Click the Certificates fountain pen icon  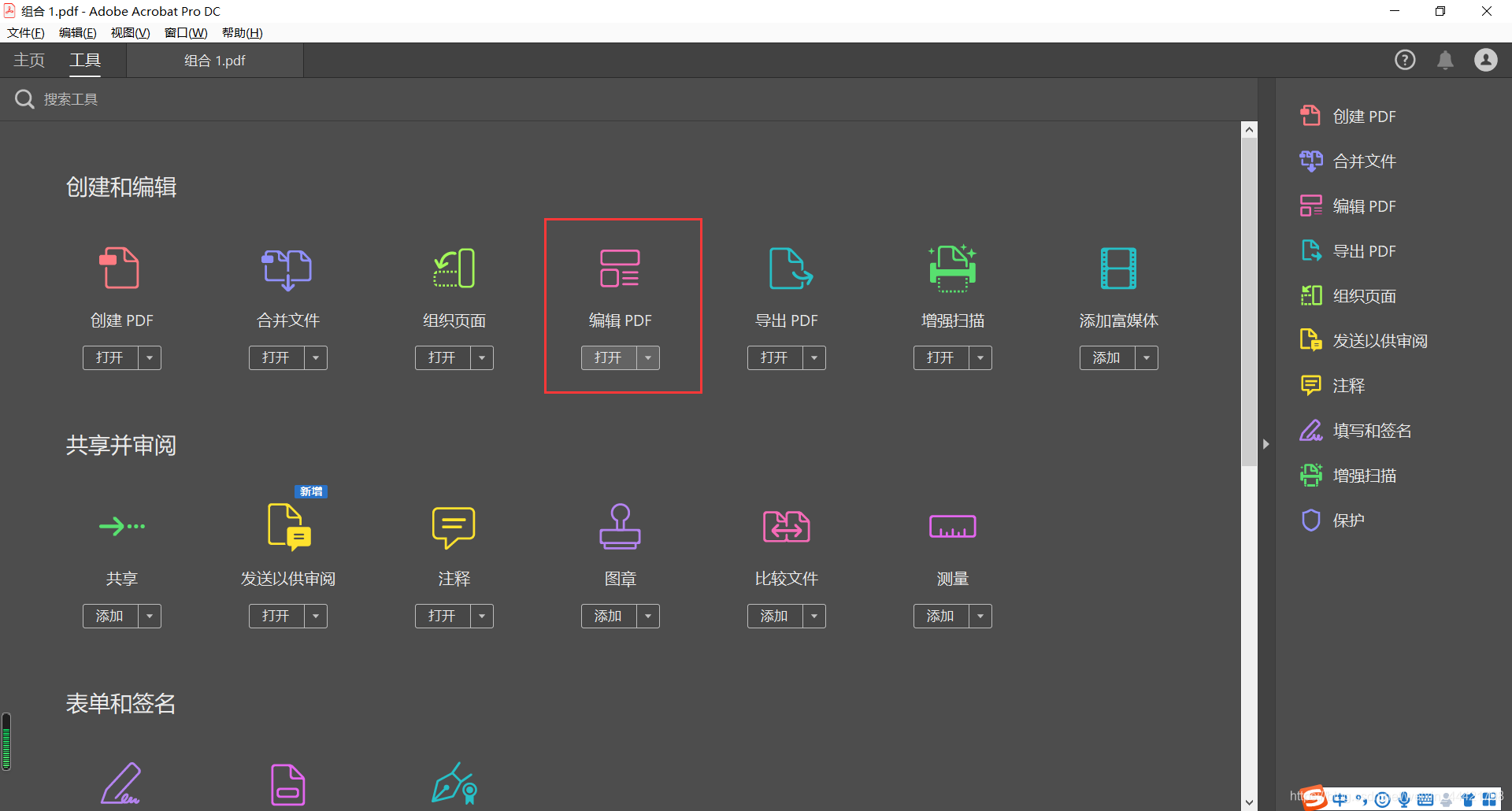(x=454, y=783)
